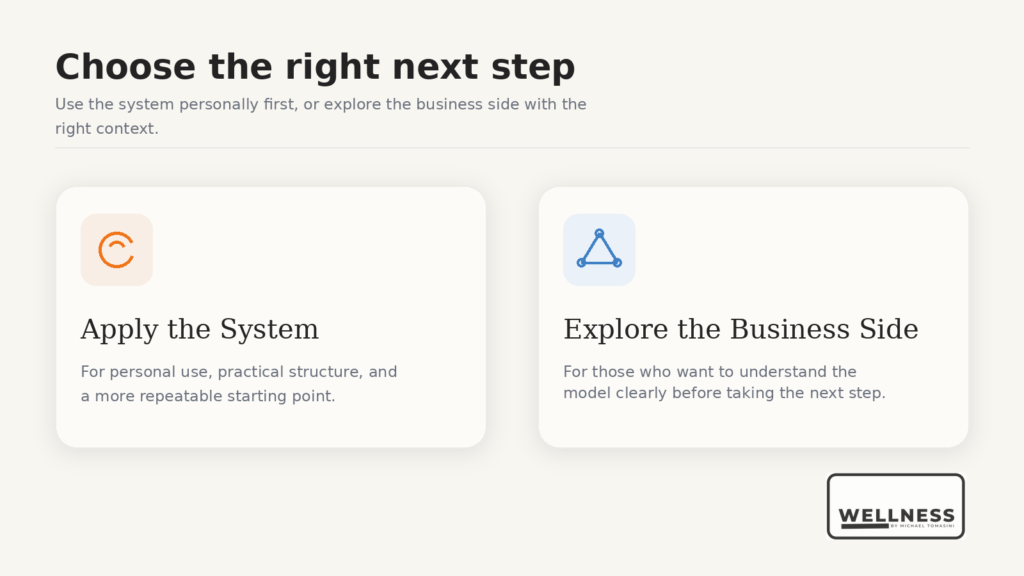Click the "For those who want to understand" description
Image resolution: width=1024 pixels, height=576 pixels.
[x=710, y=372]
